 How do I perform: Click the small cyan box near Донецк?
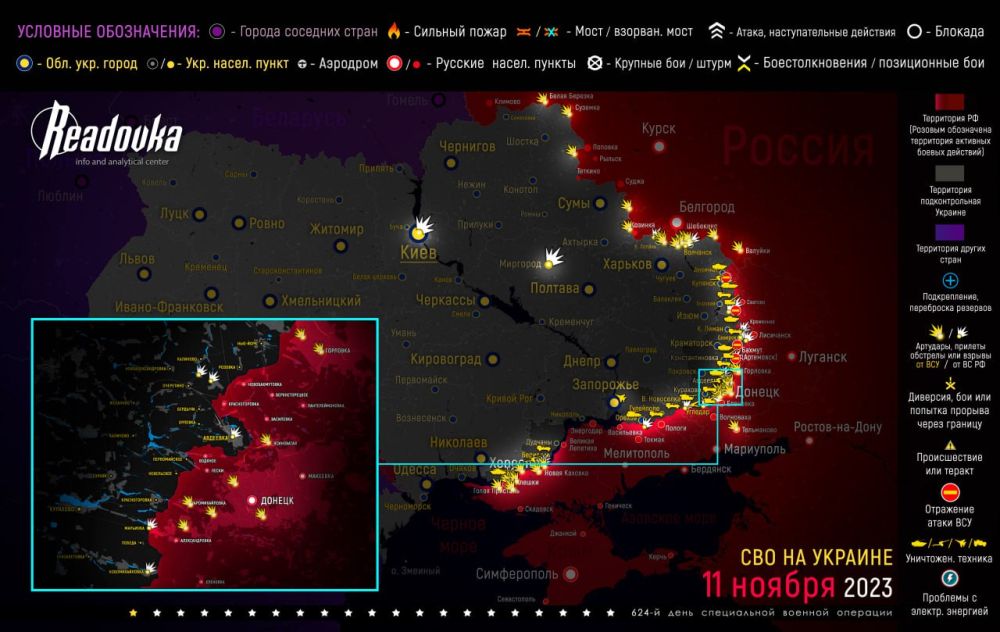(x=721, y=386)
